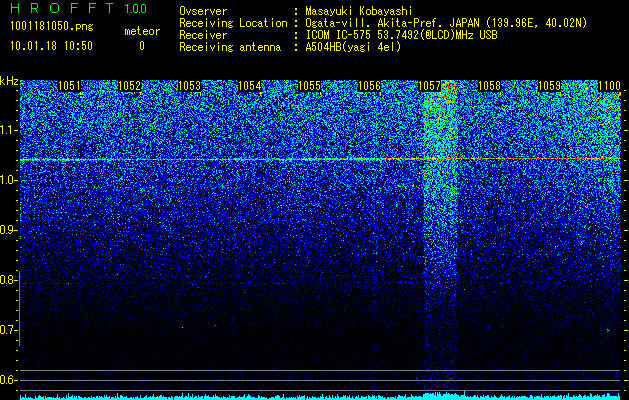Click the 1054 time marker
Screen dimensions: 629x400
tap(250, 86)
